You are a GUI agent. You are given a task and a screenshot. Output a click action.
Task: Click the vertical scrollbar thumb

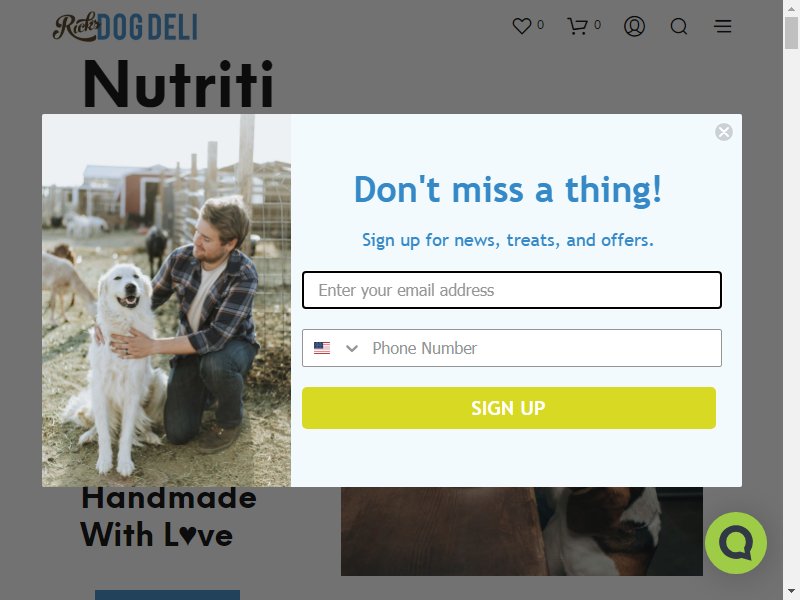[791, 33]
